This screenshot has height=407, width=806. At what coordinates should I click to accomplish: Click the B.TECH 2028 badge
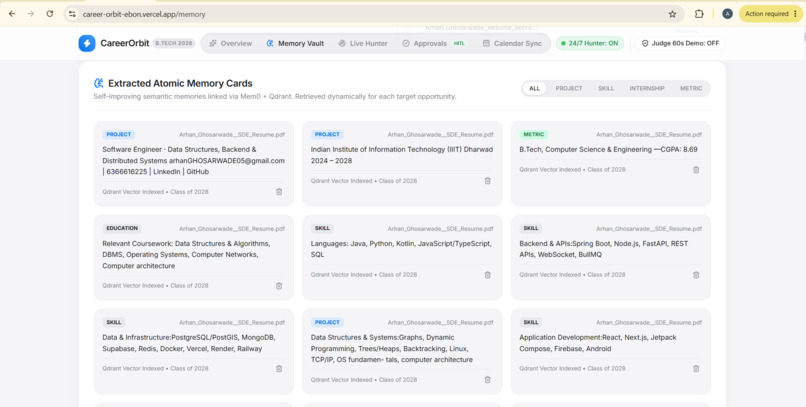[174, 44]
